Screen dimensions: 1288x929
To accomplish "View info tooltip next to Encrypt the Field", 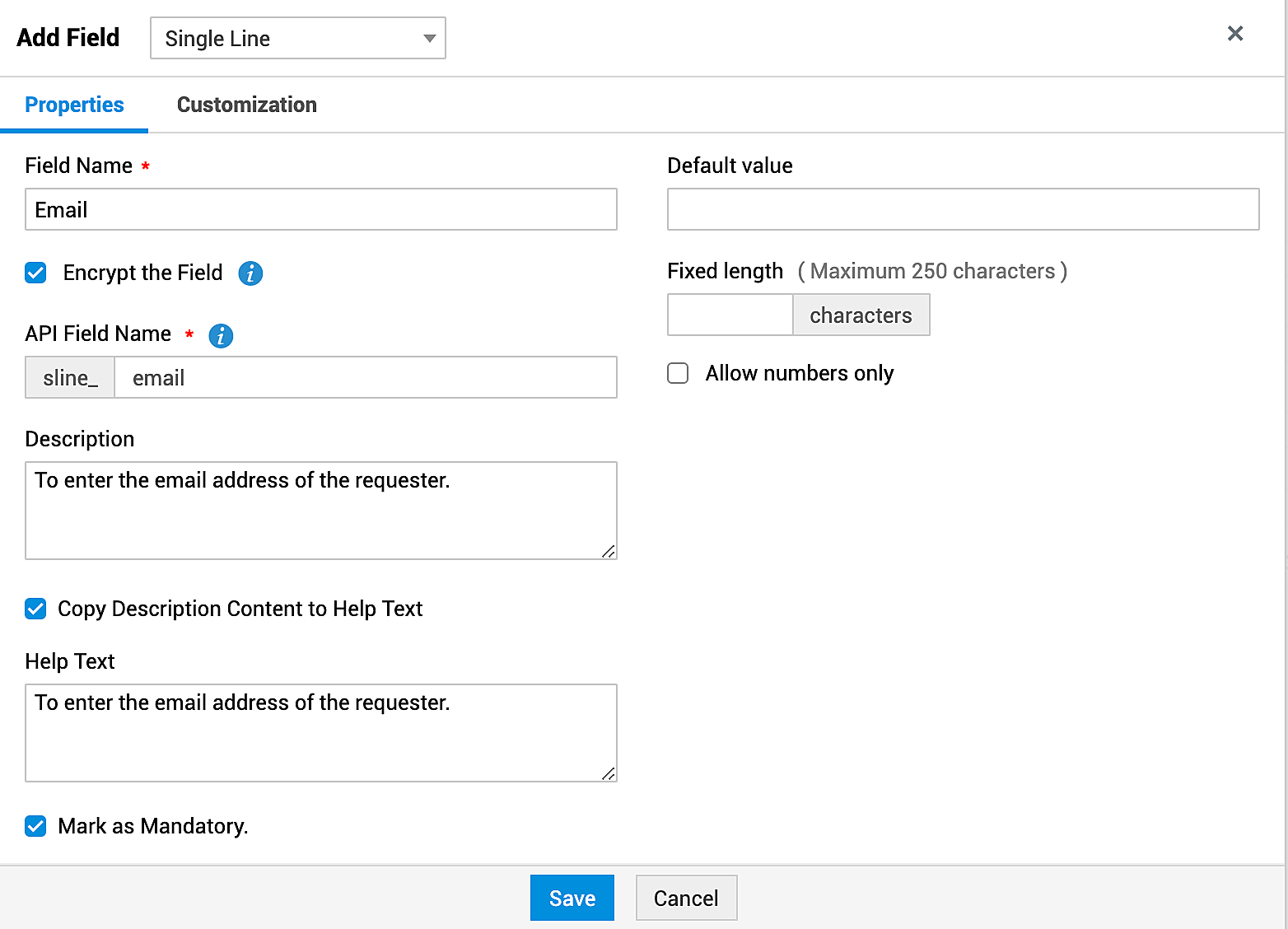I will click(x=250, y=273).
